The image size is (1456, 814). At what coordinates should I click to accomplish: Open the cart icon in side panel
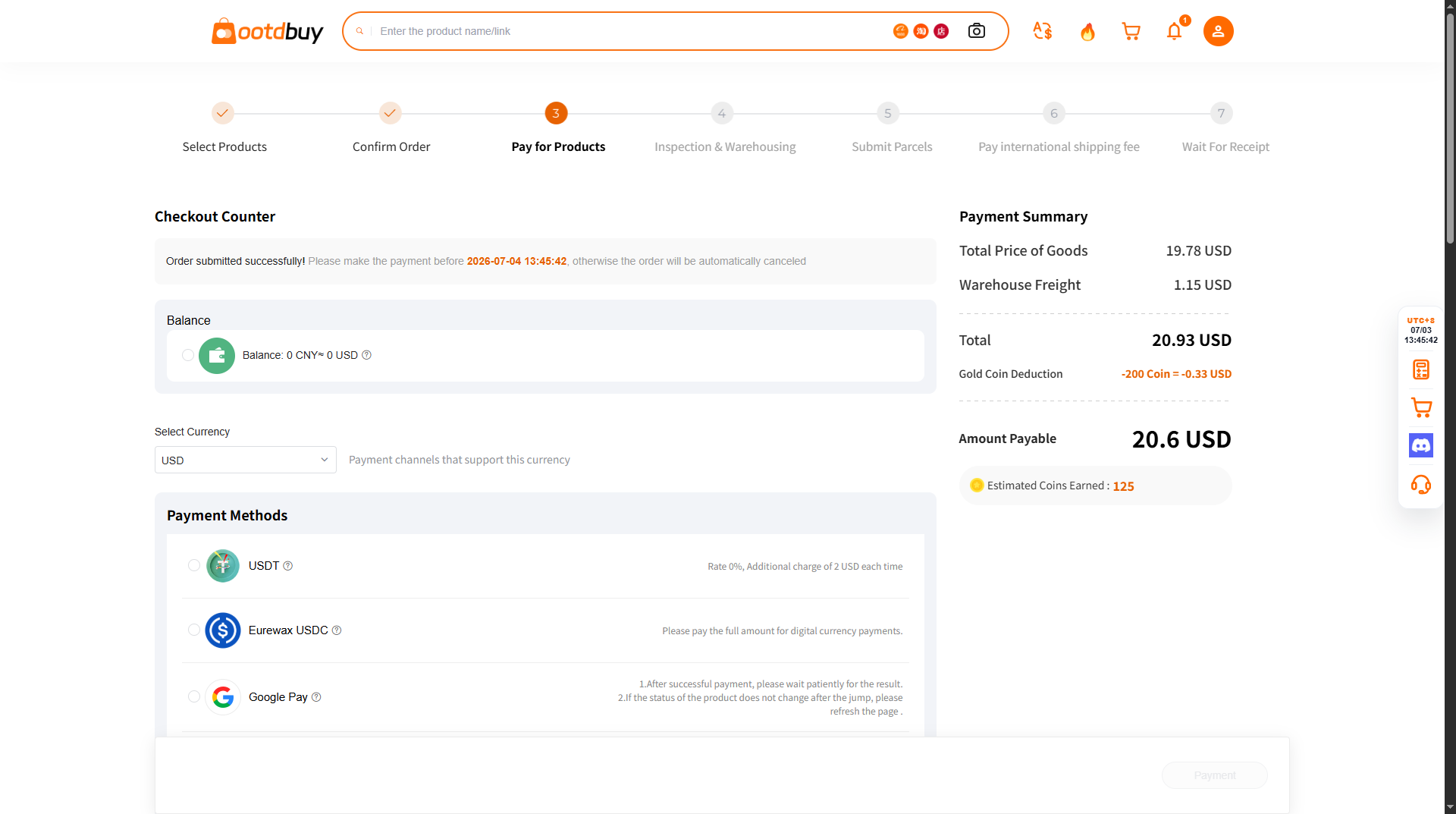point(1421,407)
